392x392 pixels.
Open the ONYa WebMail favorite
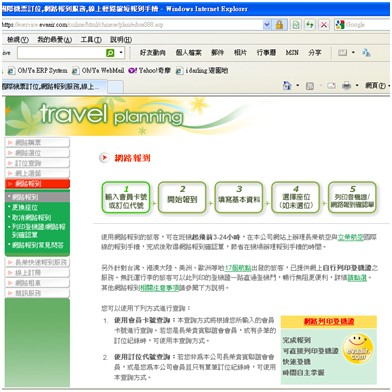pyautogui.click(x=99, y=71)
